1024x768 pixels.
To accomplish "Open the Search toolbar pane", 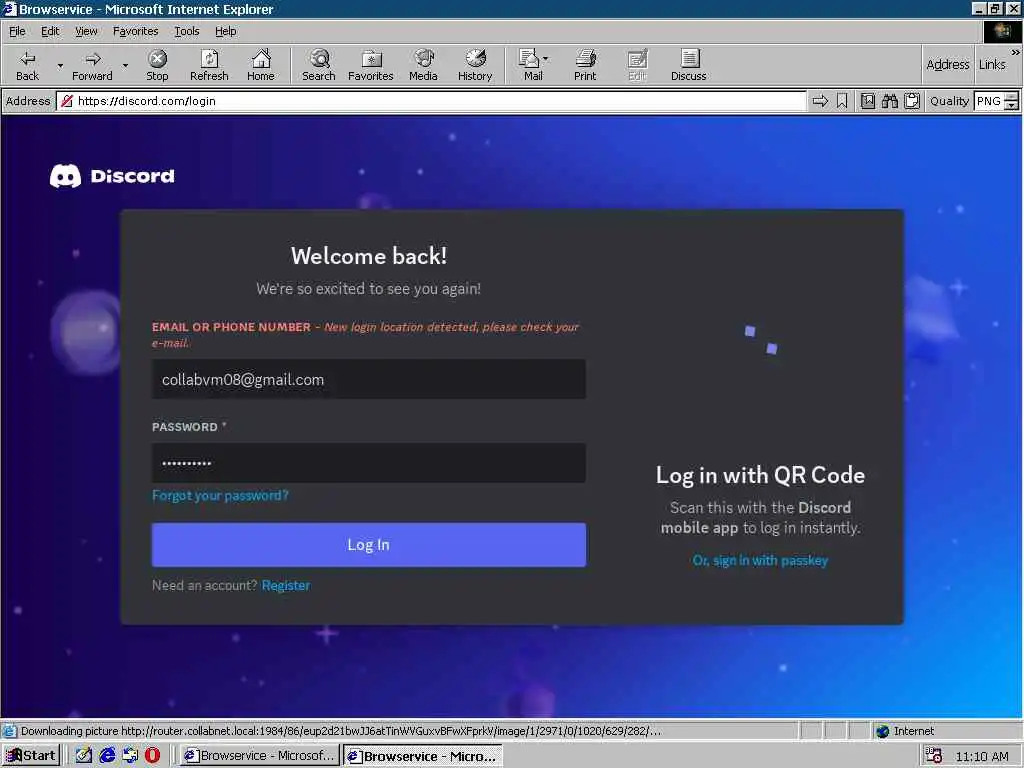I will click(319, 65).
